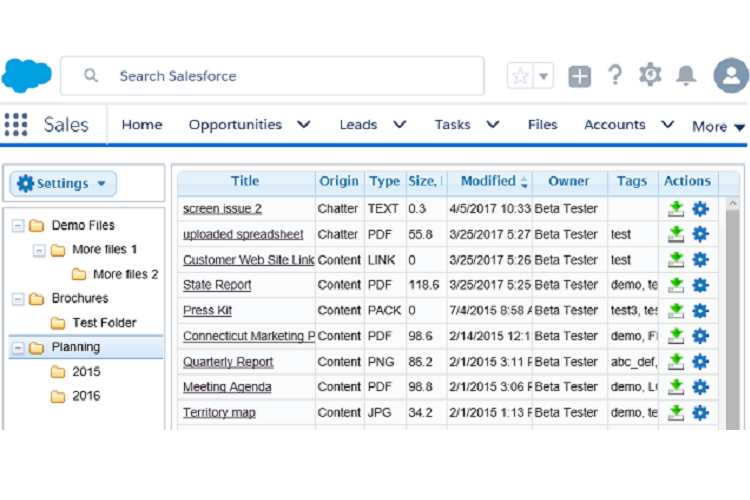750x500 pixels.
Task: Collapse the Brochures folder
Action: coord(18,299)
